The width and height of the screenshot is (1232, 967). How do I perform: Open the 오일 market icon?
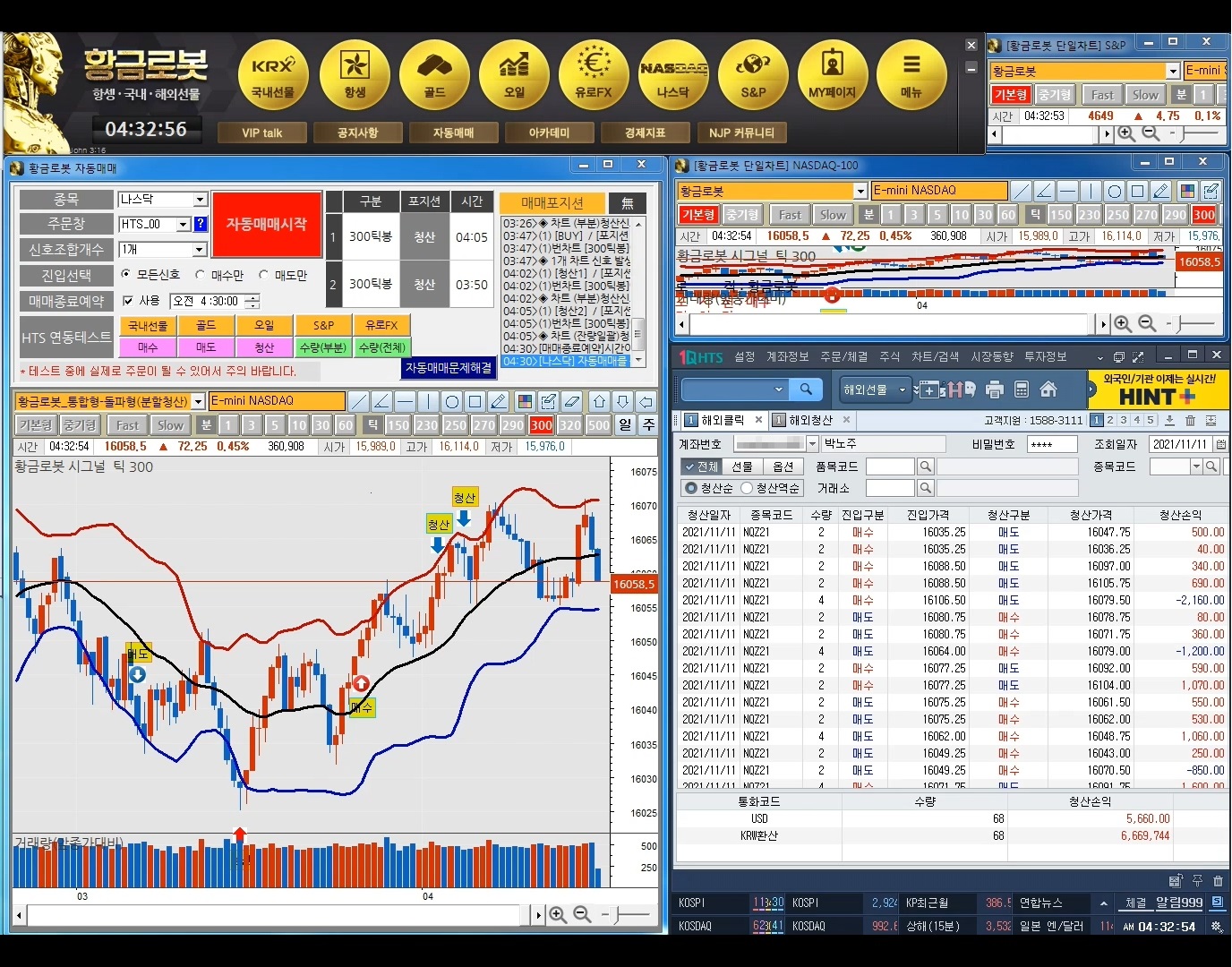pyautogui.click(x=514, y=75)
